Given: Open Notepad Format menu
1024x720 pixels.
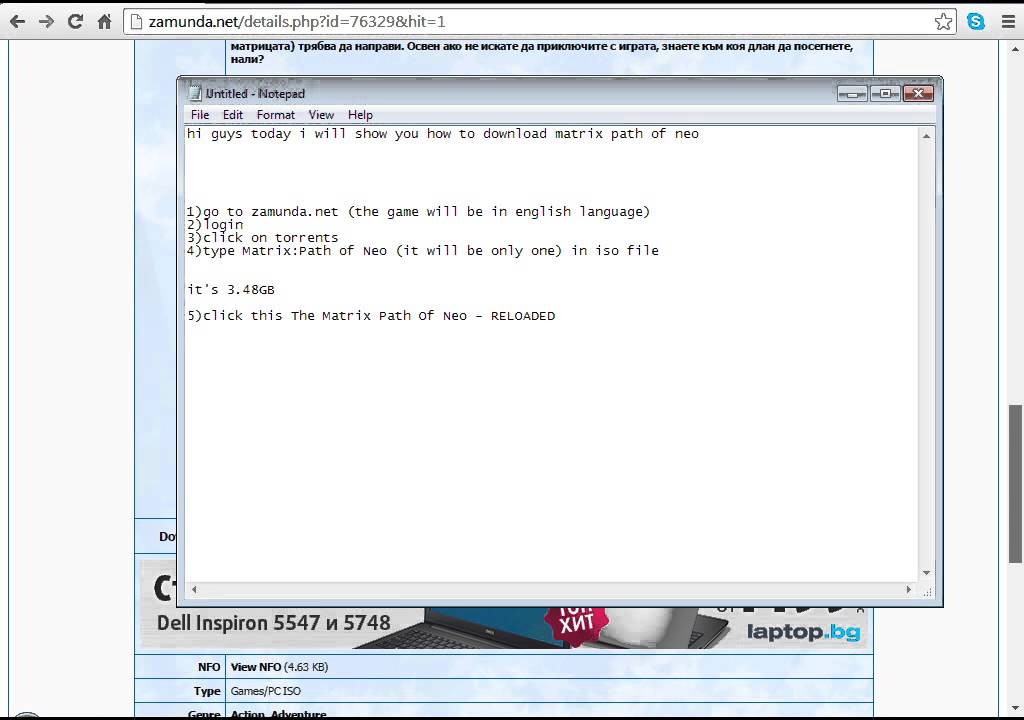Looking at the screenshot, I should pos(276,115).
